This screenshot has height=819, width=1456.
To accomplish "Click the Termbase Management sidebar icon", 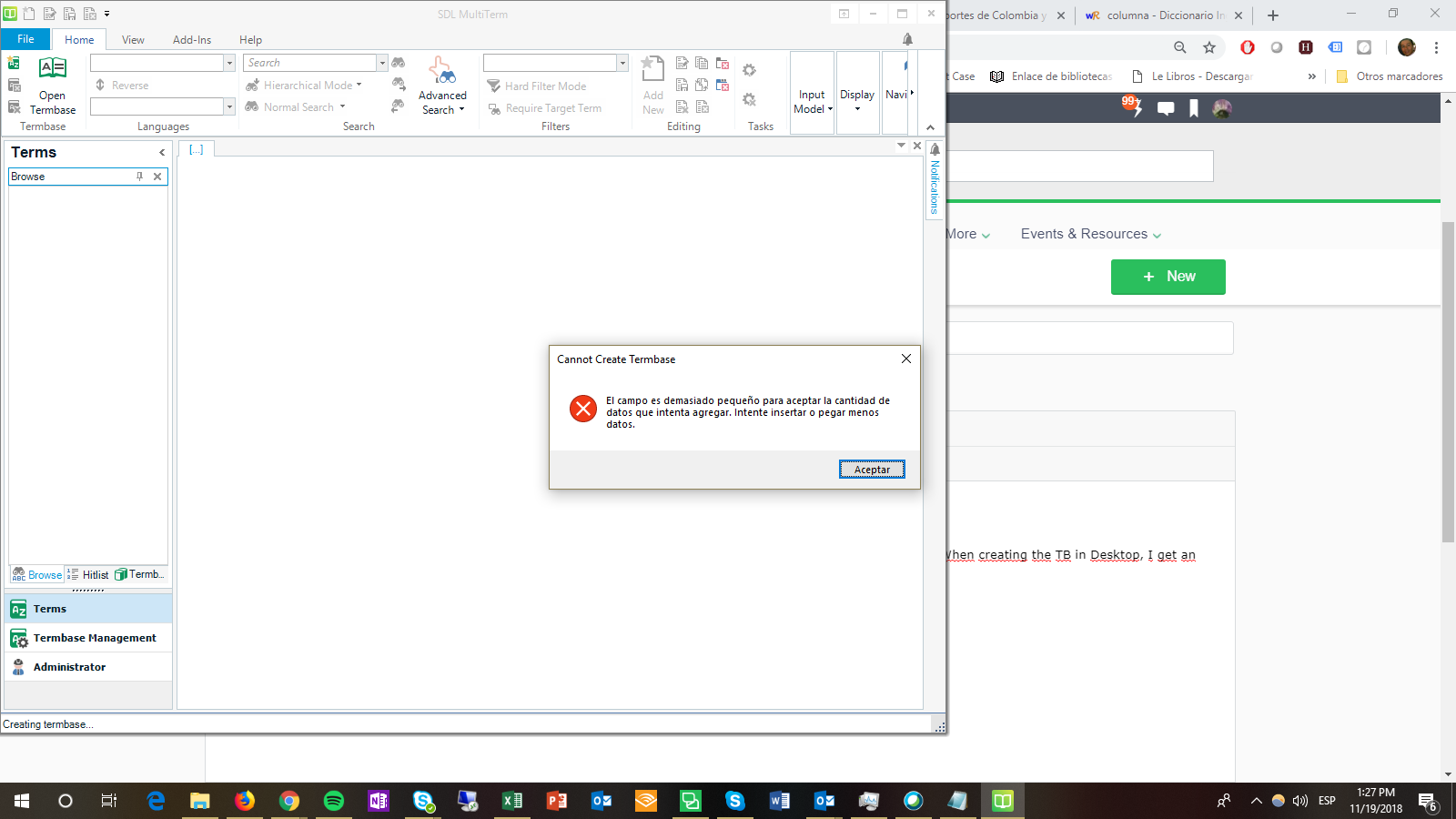I will 19,638.
